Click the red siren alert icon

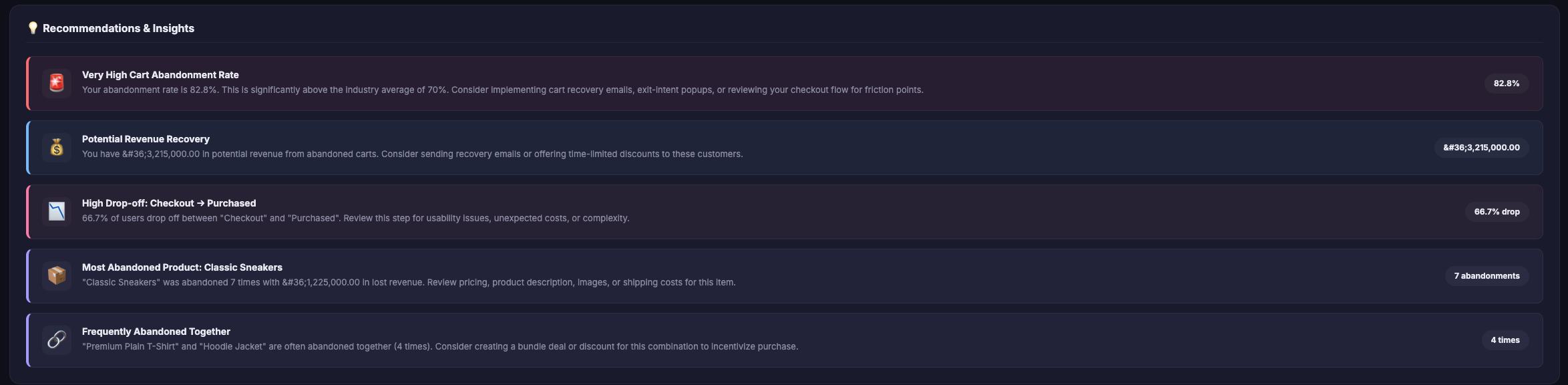tap(57, 84)
